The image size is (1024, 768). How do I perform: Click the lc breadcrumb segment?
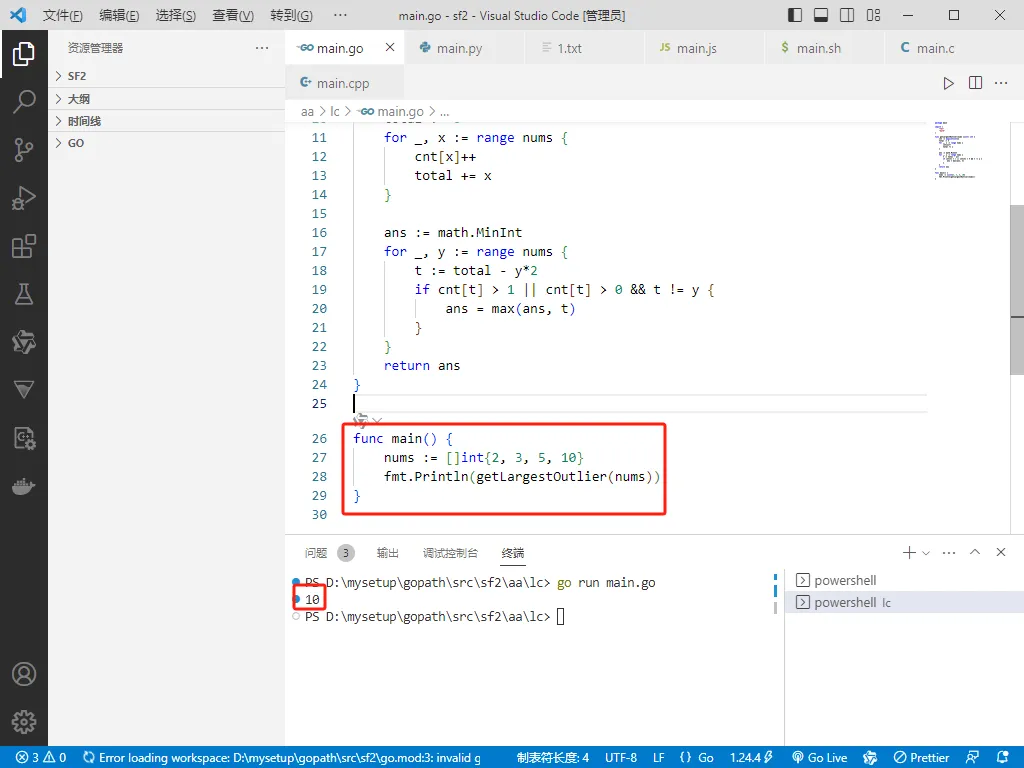click(334, 112)
